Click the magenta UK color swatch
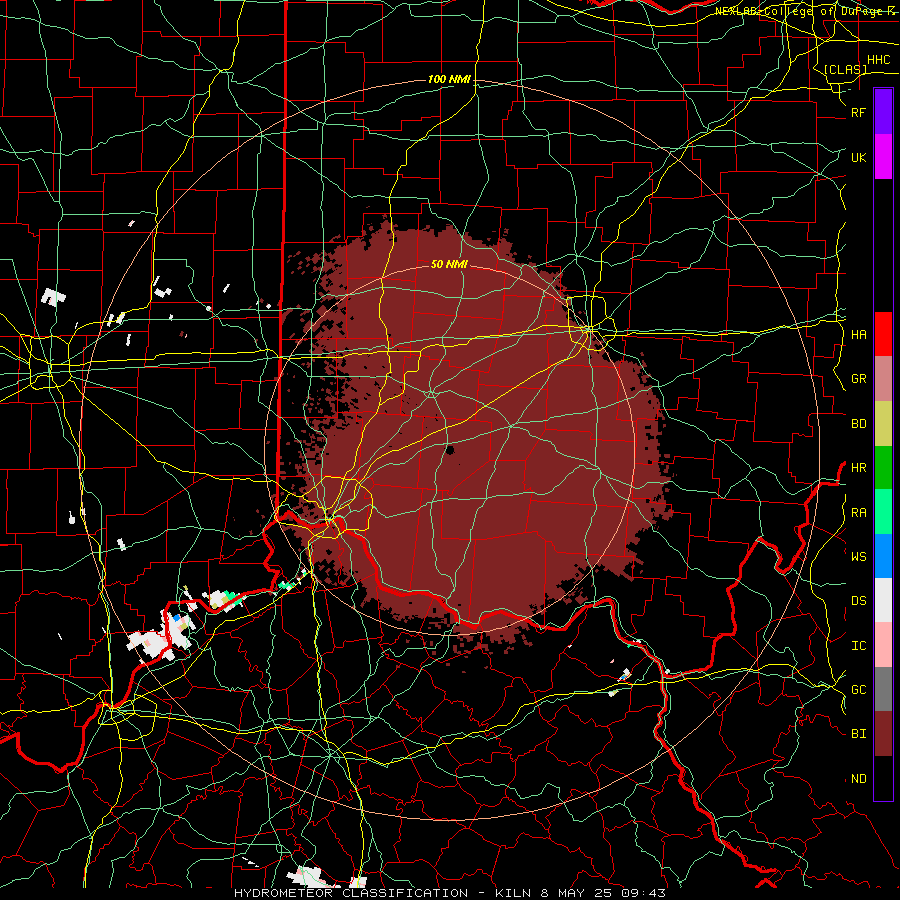 (x=883, y=157)
